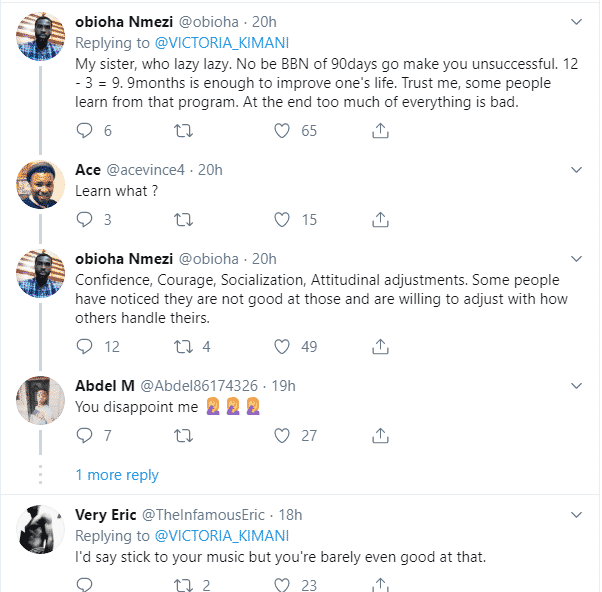Like Ace's tweet with 15 likes
The height and width of the screenshot is (592, 602).
pos(283,219)
